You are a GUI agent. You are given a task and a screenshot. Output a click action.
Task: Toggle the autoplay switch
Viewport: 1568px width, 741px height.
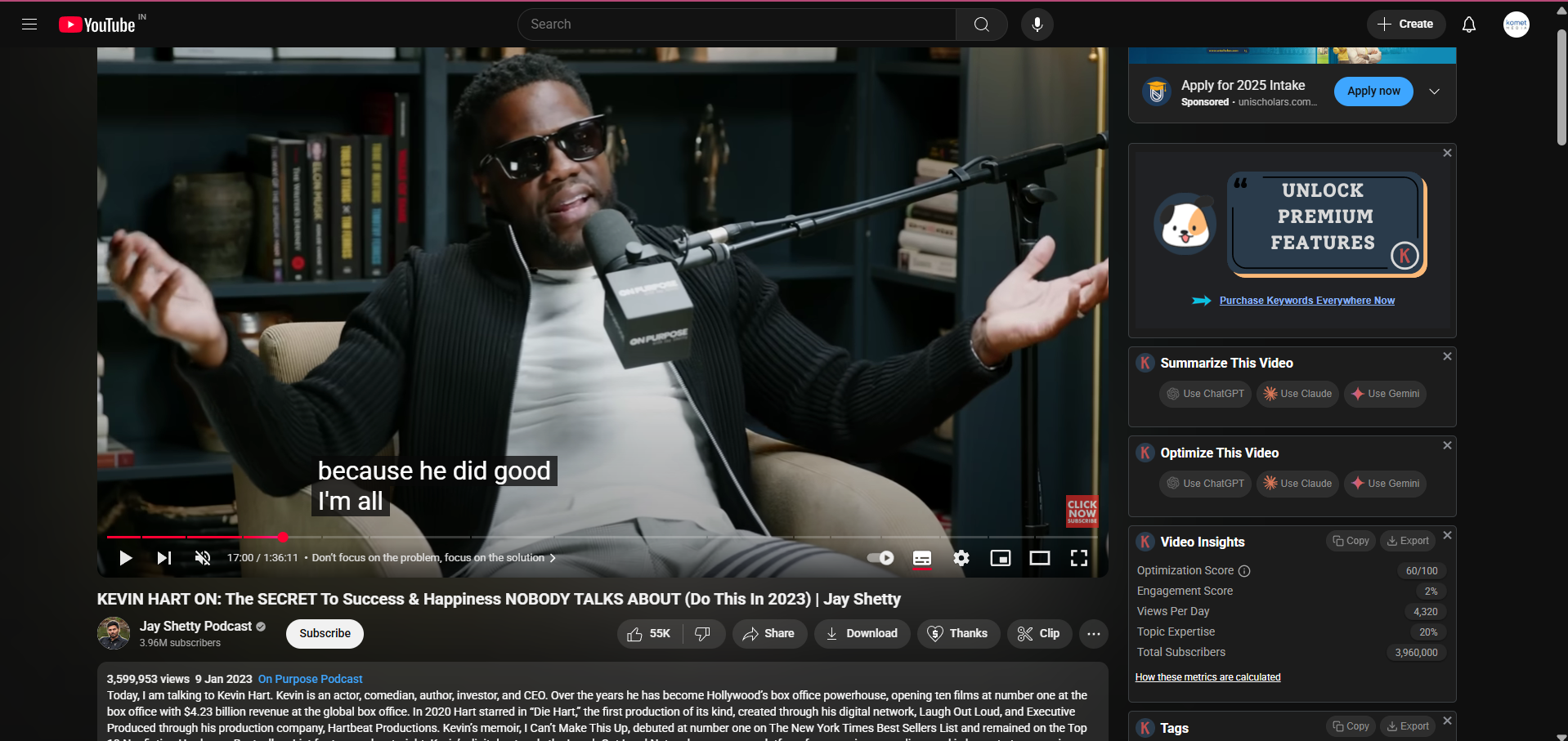pyautogui.click(x=880, y=558)
